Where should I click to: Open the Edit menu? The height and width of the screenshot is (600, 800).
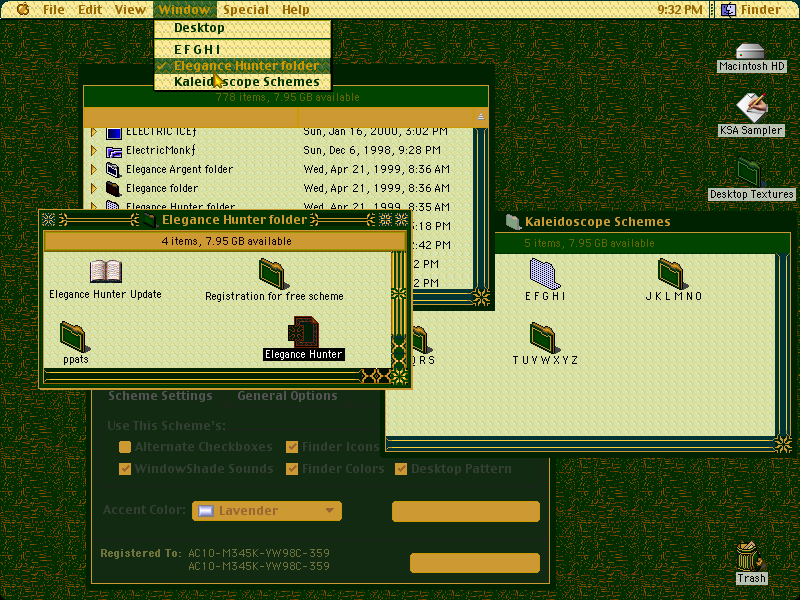(x=90, y=10)
